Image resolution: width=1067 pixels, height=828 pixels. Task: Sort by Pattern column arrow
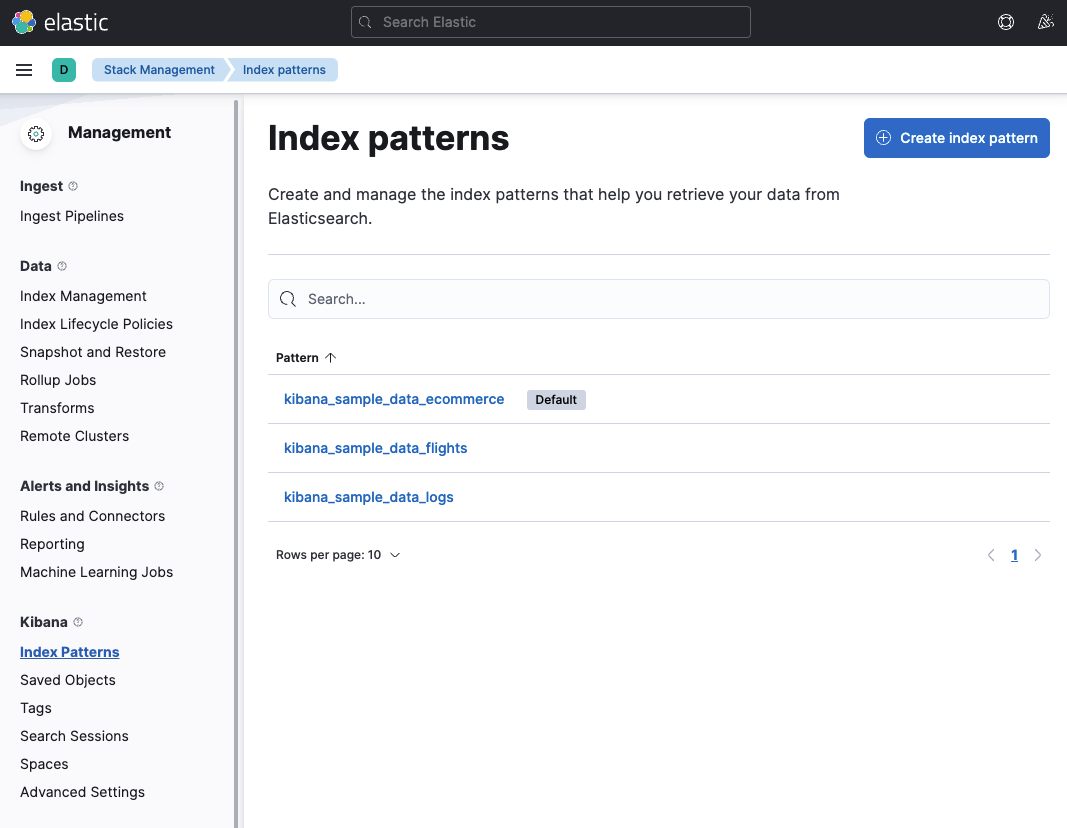pos(331,358)
